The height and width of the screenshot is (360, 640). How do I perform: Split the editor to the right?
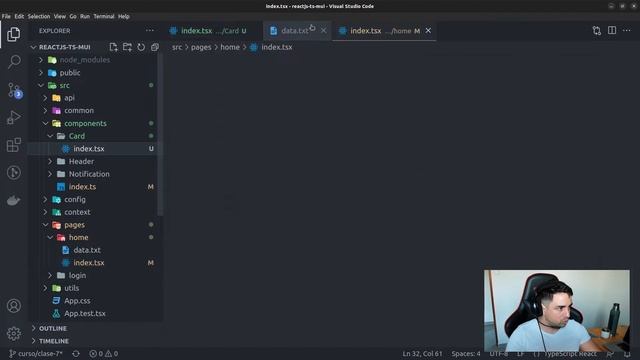612,31
